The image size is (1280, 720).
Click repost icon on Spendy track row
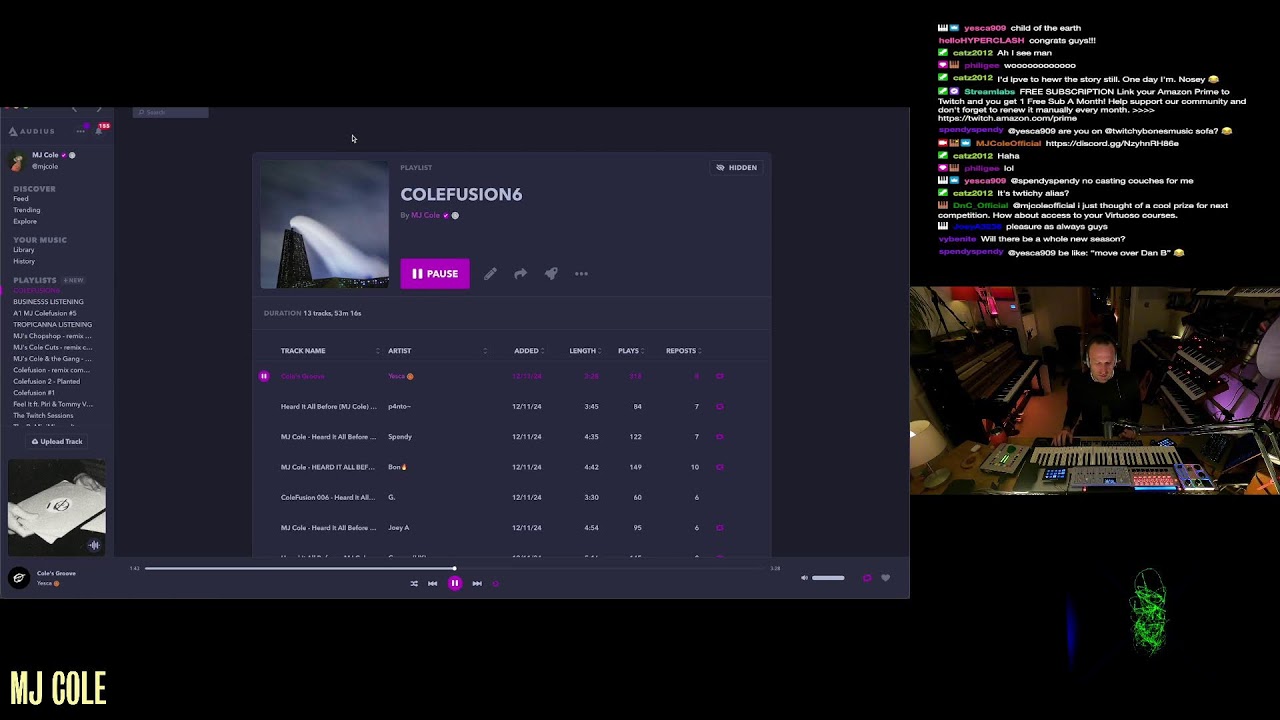click(720, 437)
